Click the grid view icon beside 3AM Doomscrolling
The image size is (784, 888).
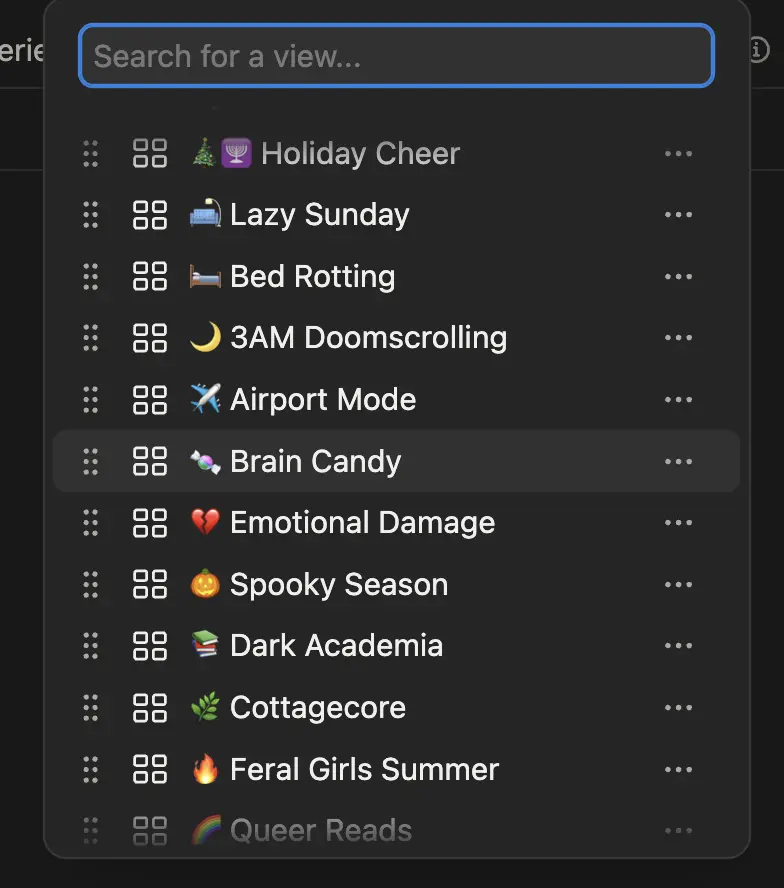[149, 338]
